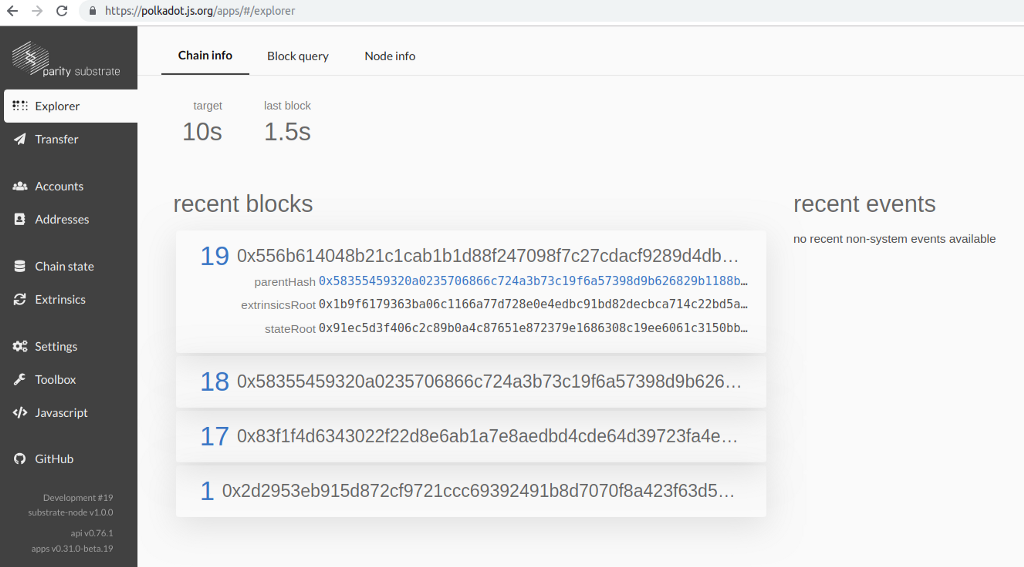The height and width of the screenshot is (567, 1024).
Task: Click the Chain state database icon
Action: coord(20,266)
